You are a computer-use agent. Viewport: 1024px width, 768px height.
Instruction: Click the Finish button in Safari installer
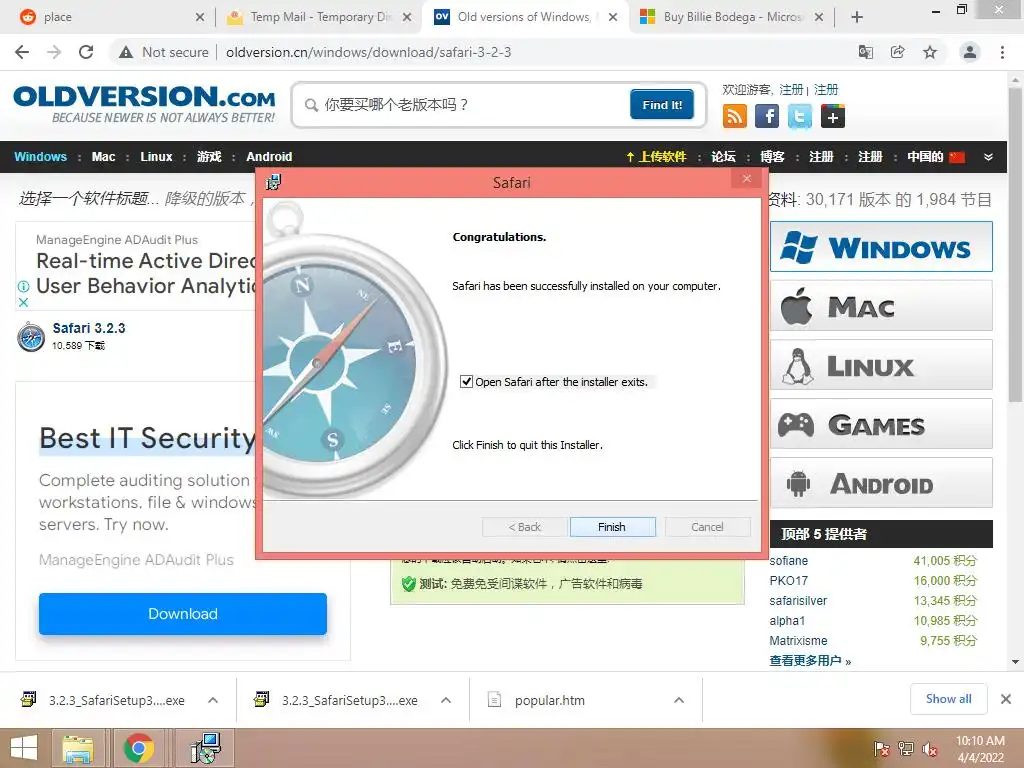click(612, 527)
